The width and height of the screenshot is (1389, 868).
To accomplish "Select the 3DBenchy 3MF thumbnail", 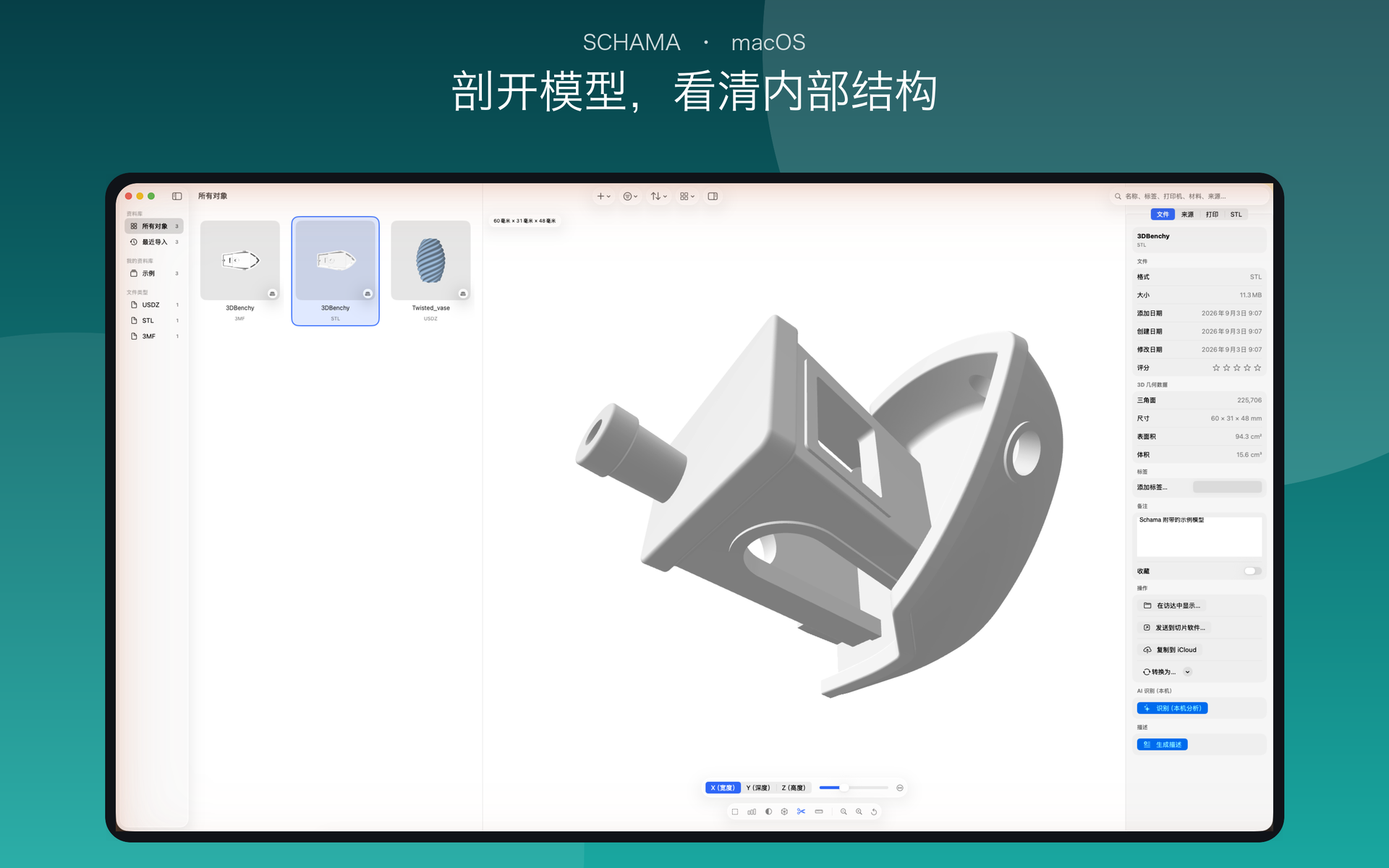I will coord(240,260).
